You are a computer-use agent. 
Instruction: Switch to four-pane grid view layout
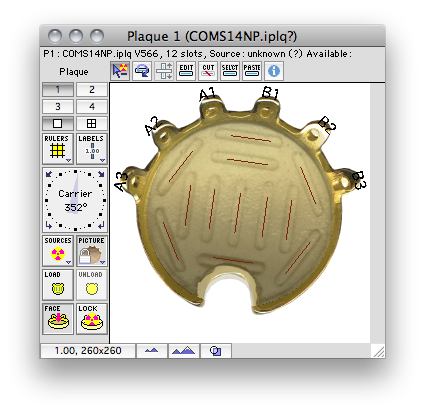[92, 123]
